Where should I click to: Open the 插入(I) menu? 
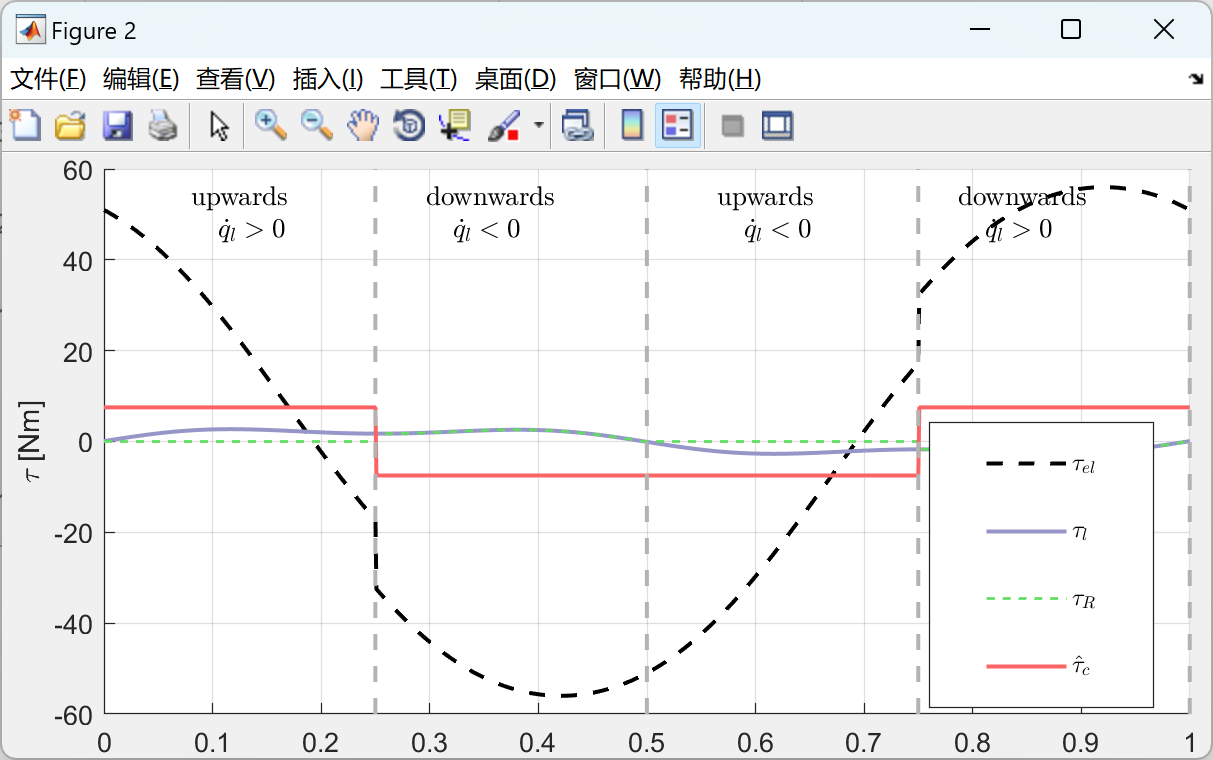[x=327, y=79]
